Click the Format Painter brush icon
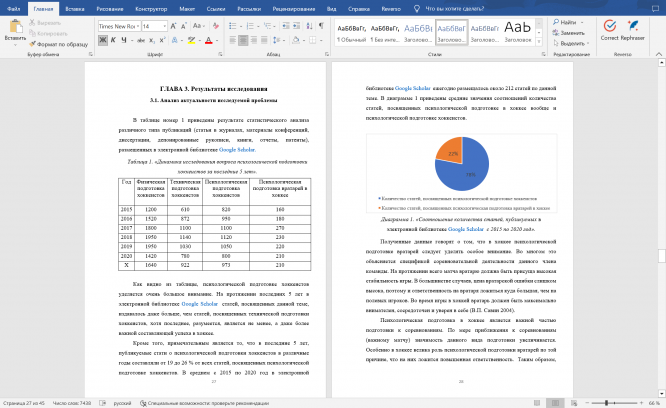The width and height of the screenshot is (666, 408). coord(32,44)
